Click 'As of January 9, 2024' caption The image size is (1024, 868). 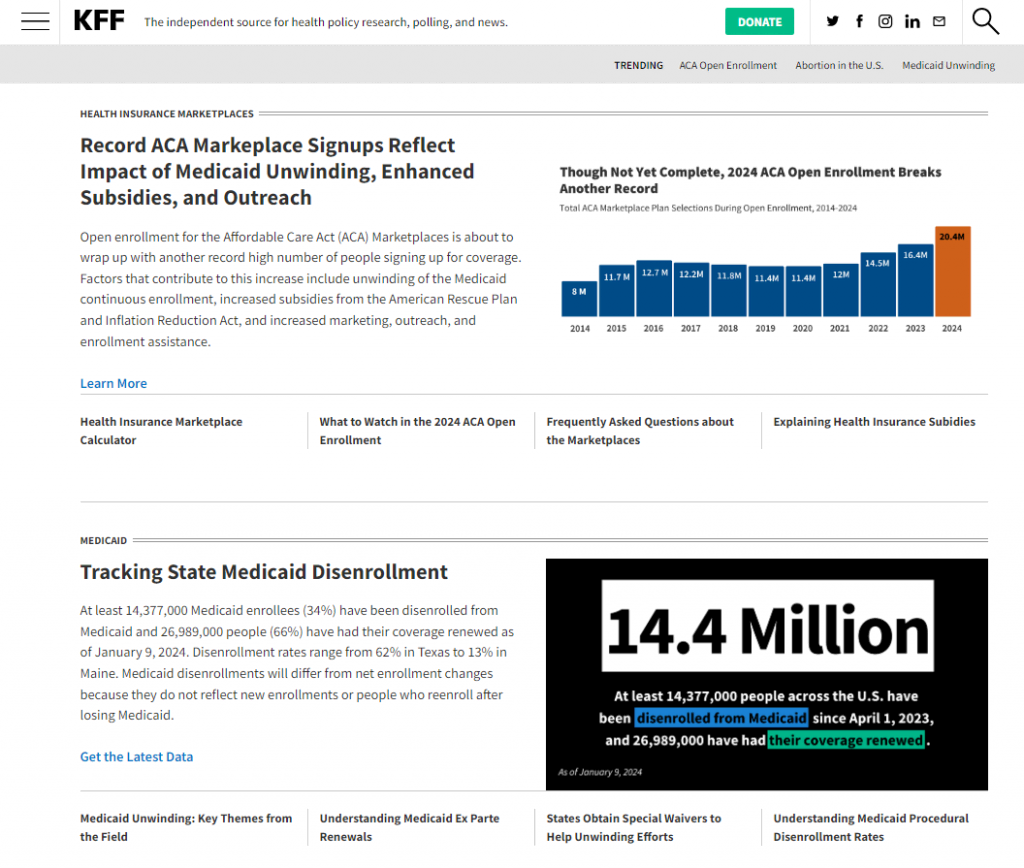[600, 772]
